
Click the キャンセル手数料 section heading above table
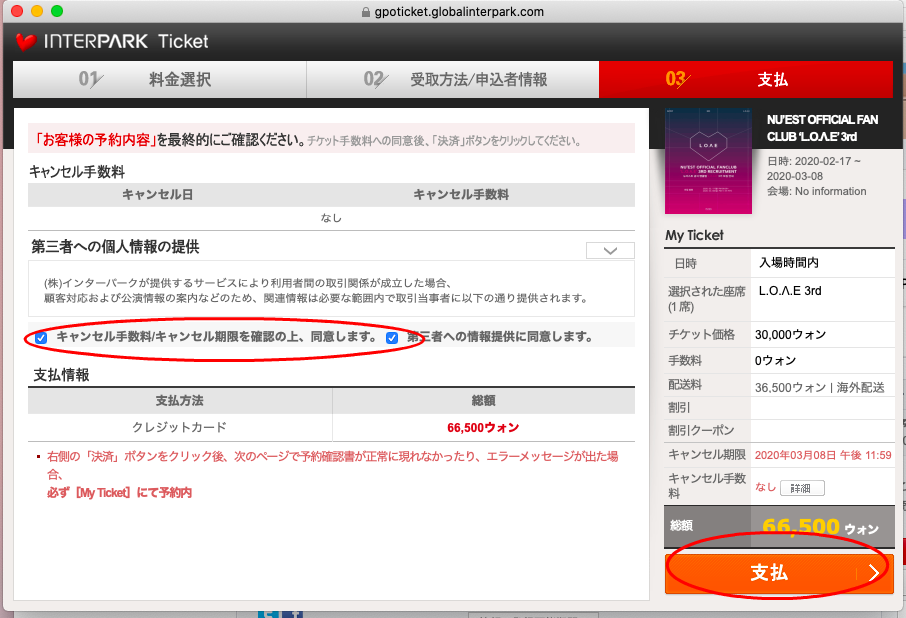77,172
